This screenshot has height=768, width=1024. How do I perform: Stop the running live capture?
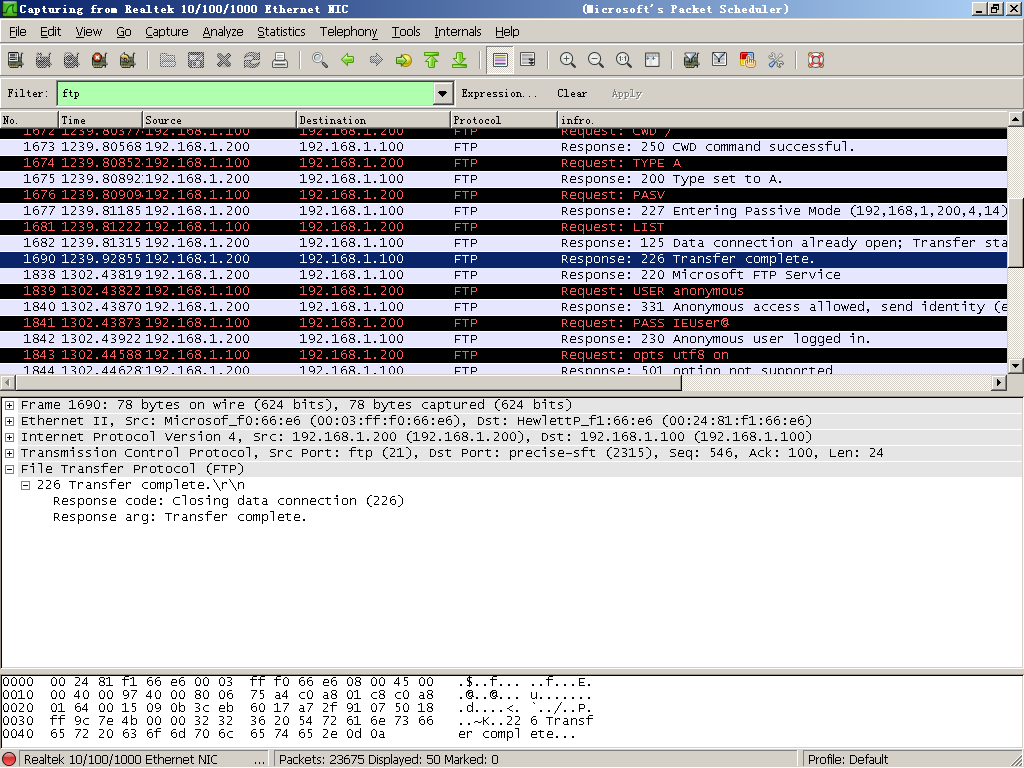point(100,60)
